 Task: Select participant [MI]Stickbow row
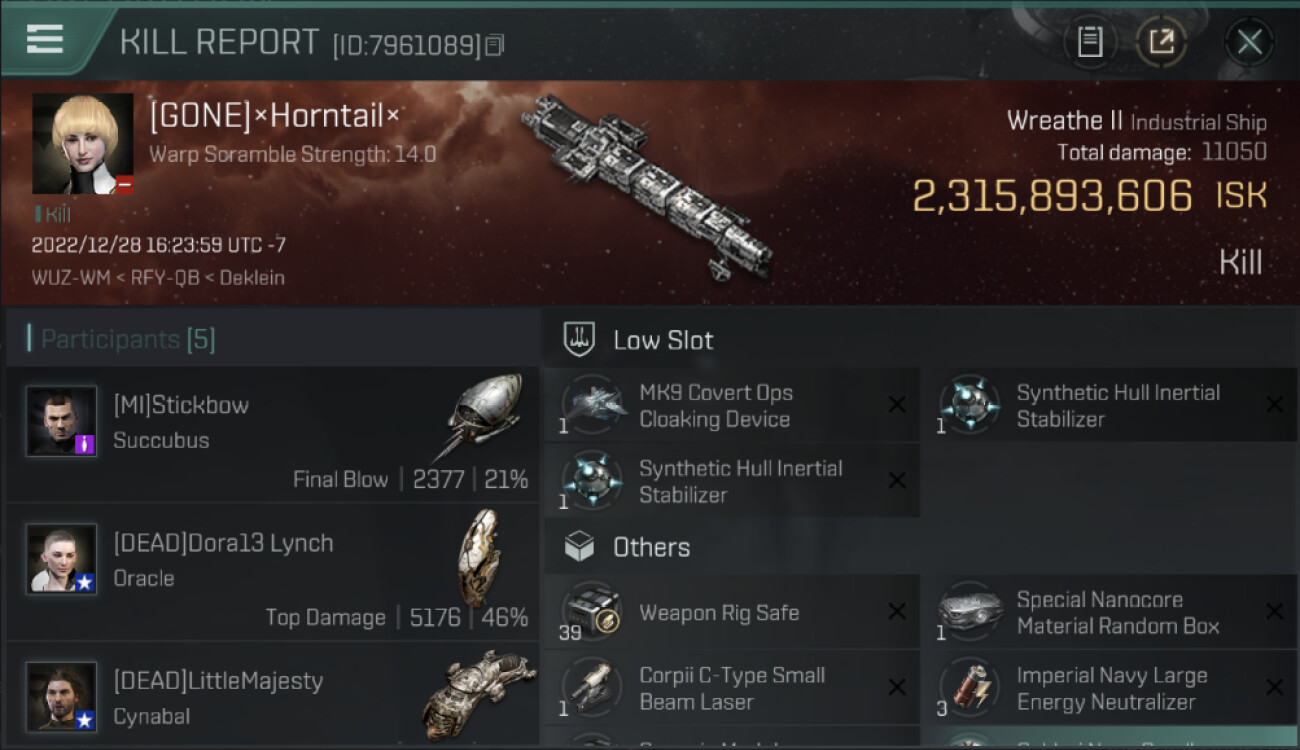click(x=272, y=434)
